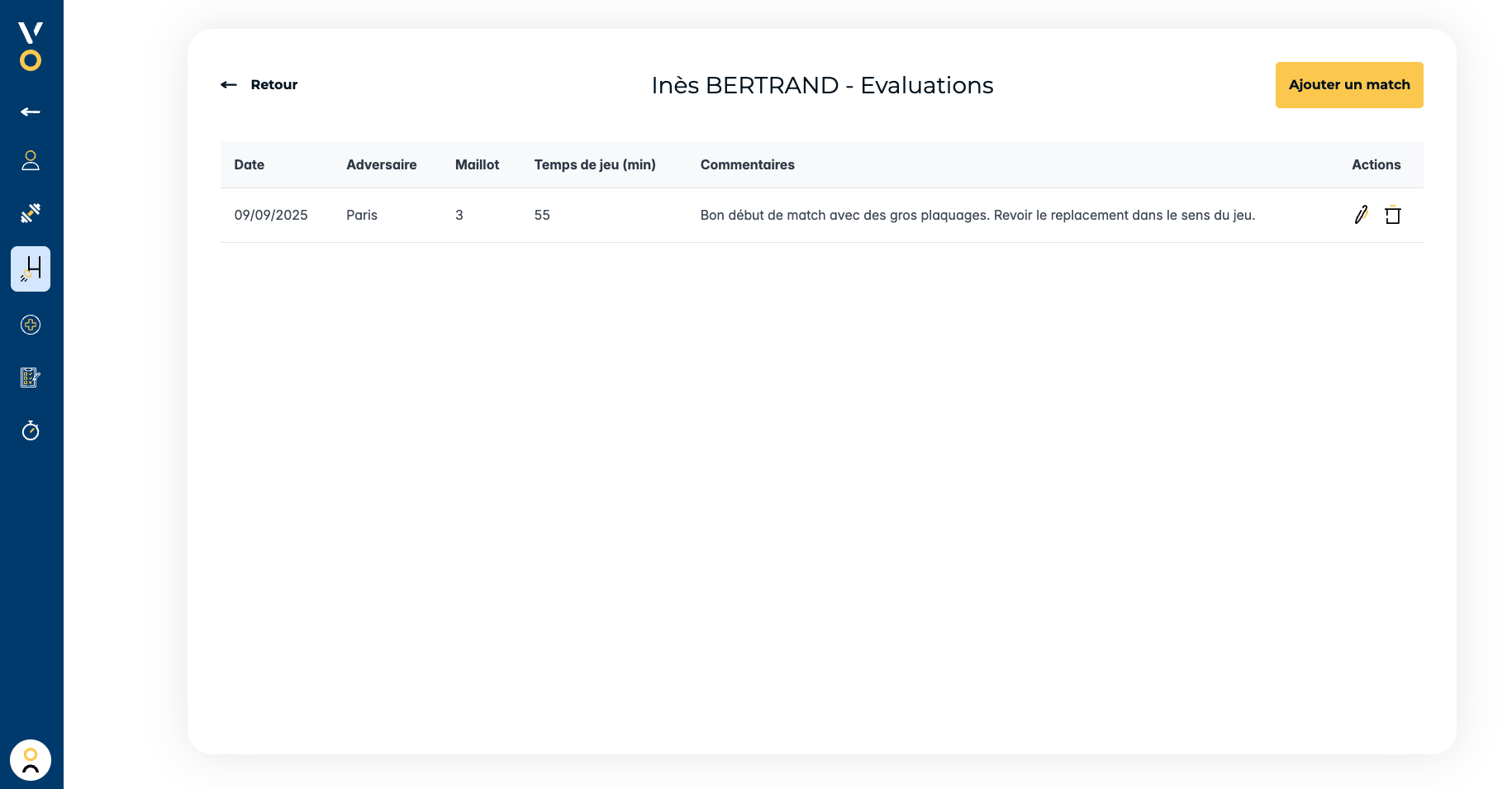Click the sidebar back arrow icon

coord(31,112)
